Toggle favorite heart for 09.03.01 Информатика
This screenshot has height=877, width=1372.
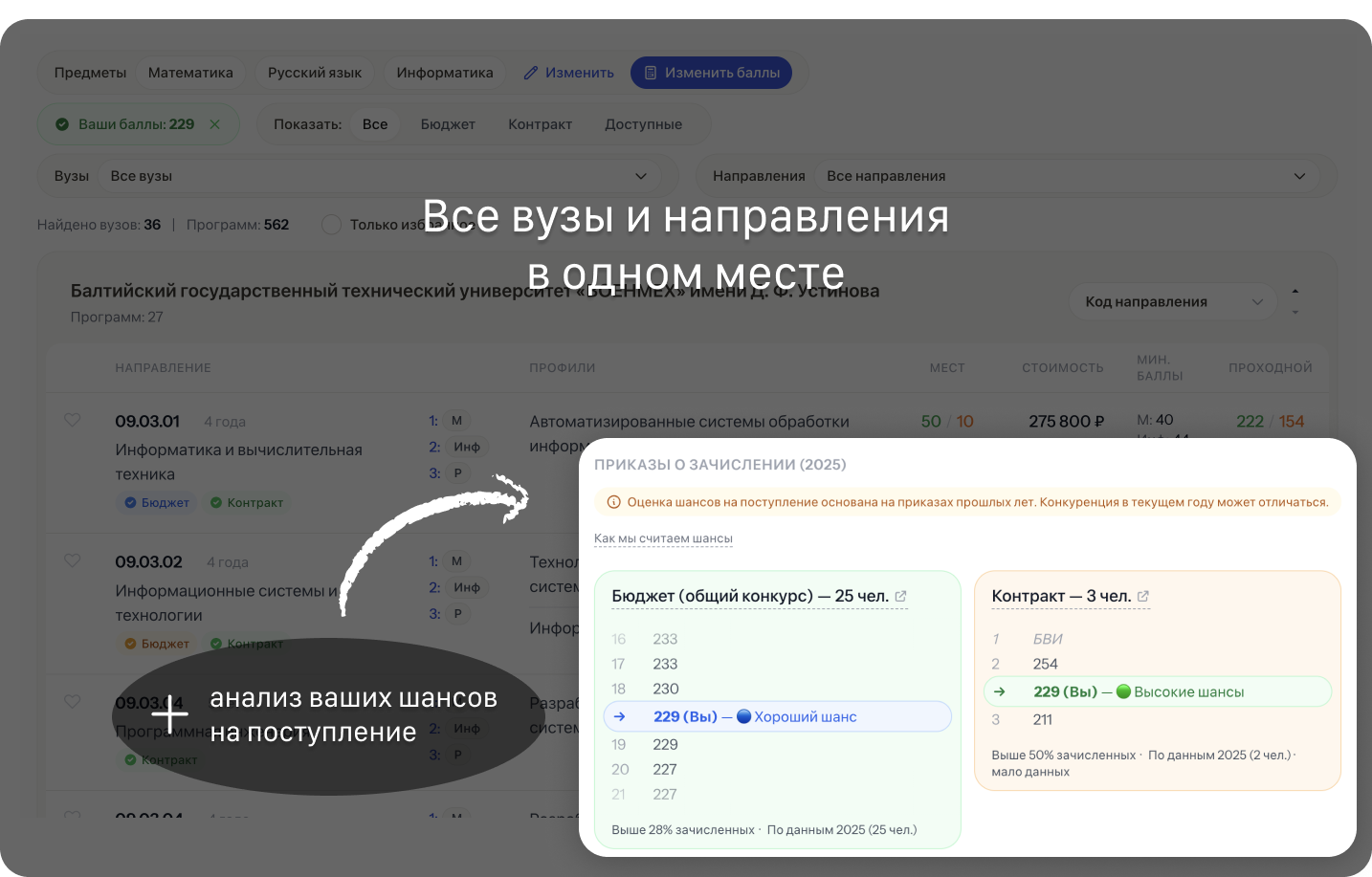[73, 420]
